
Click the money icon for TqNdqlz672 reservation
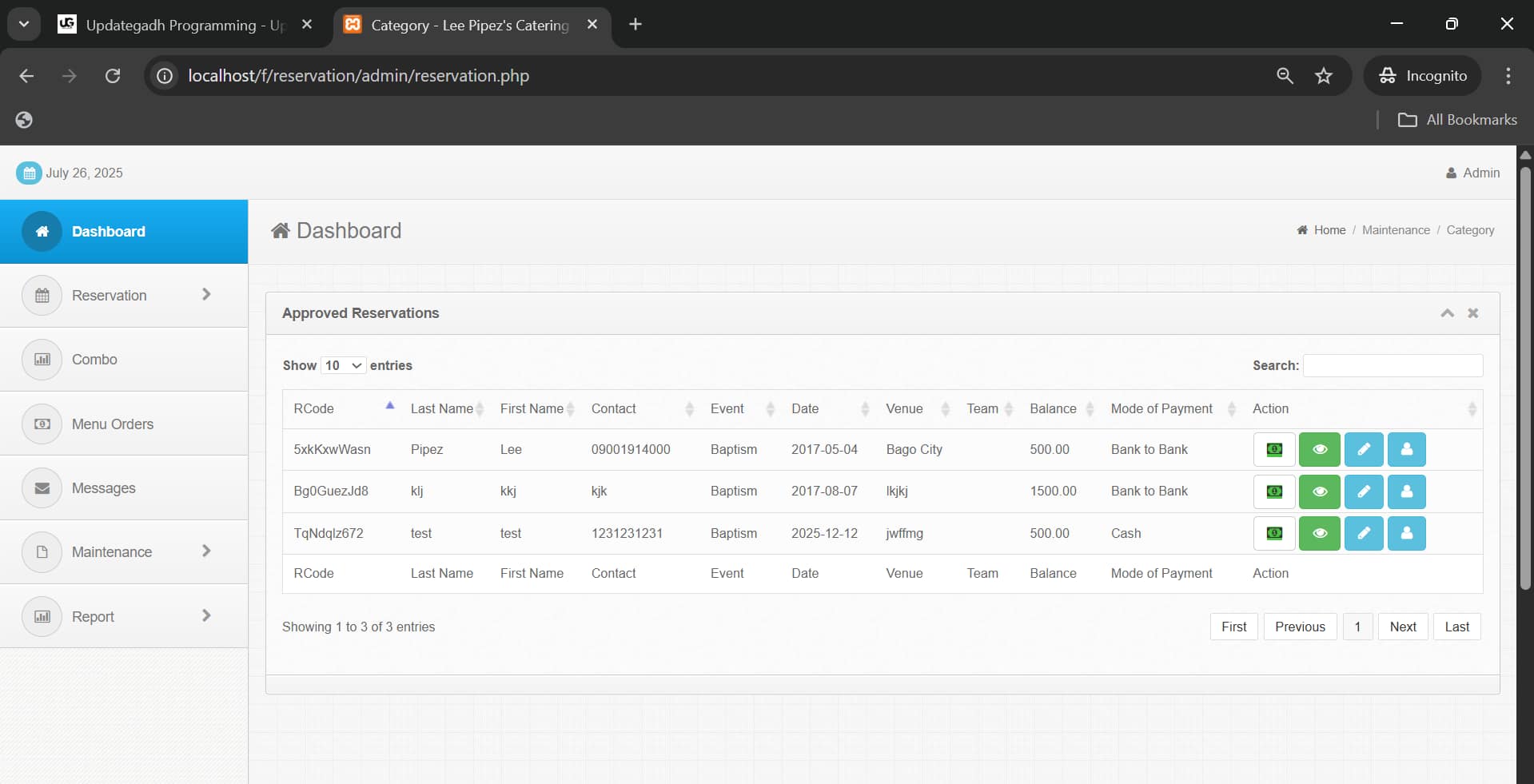pos(1274,533)
